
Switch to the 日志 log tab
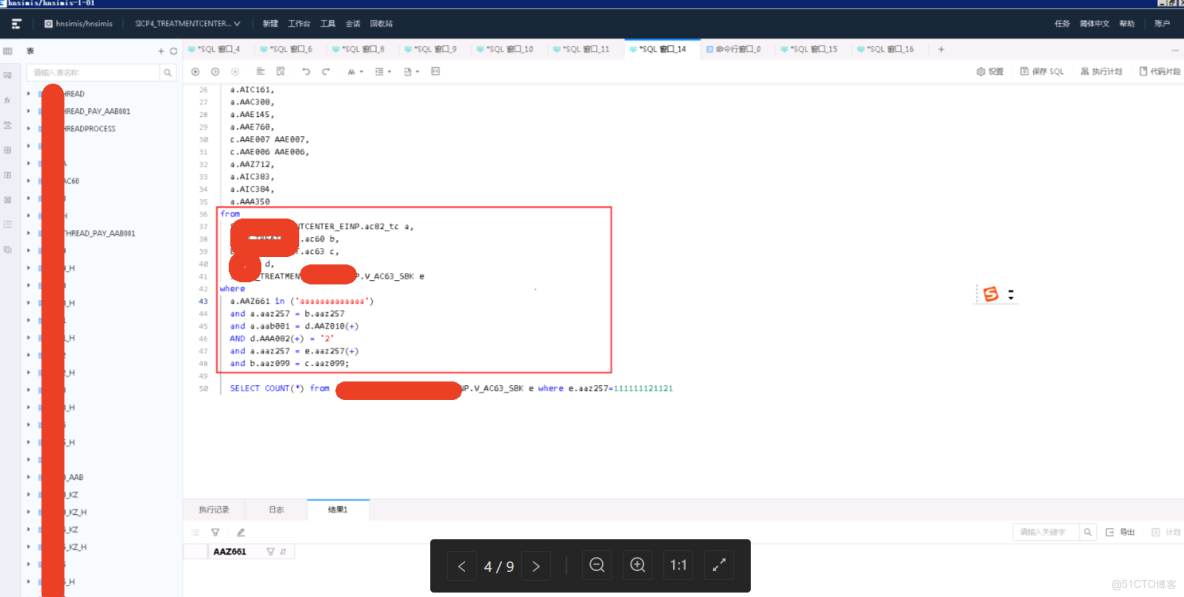(276, 509)
